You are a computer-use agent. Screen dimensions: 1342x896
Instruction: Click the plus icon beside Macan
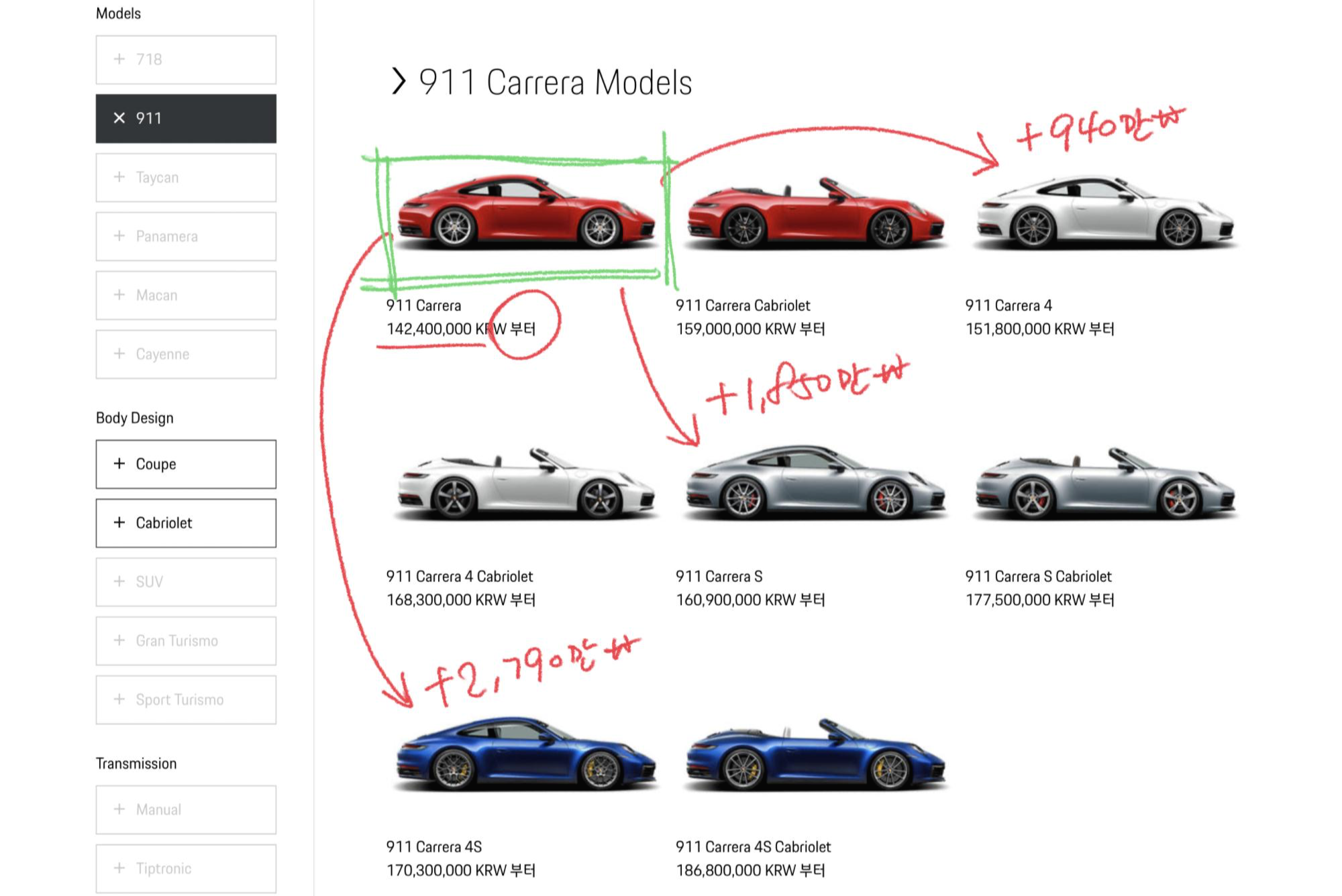coord(119,295)
